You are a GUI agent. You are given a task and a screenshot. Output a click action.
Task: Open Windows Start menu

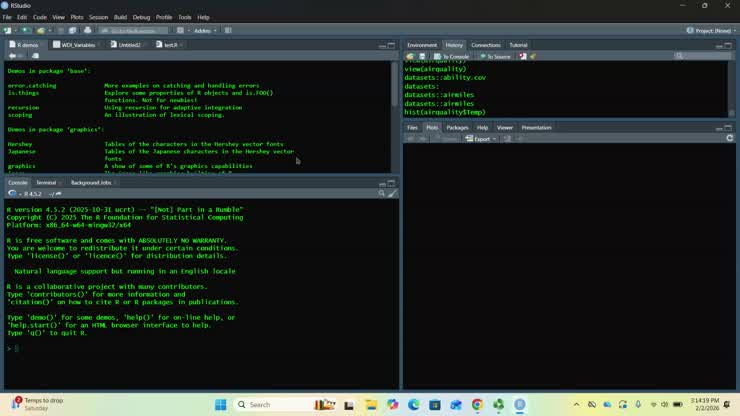click(220, 405)
